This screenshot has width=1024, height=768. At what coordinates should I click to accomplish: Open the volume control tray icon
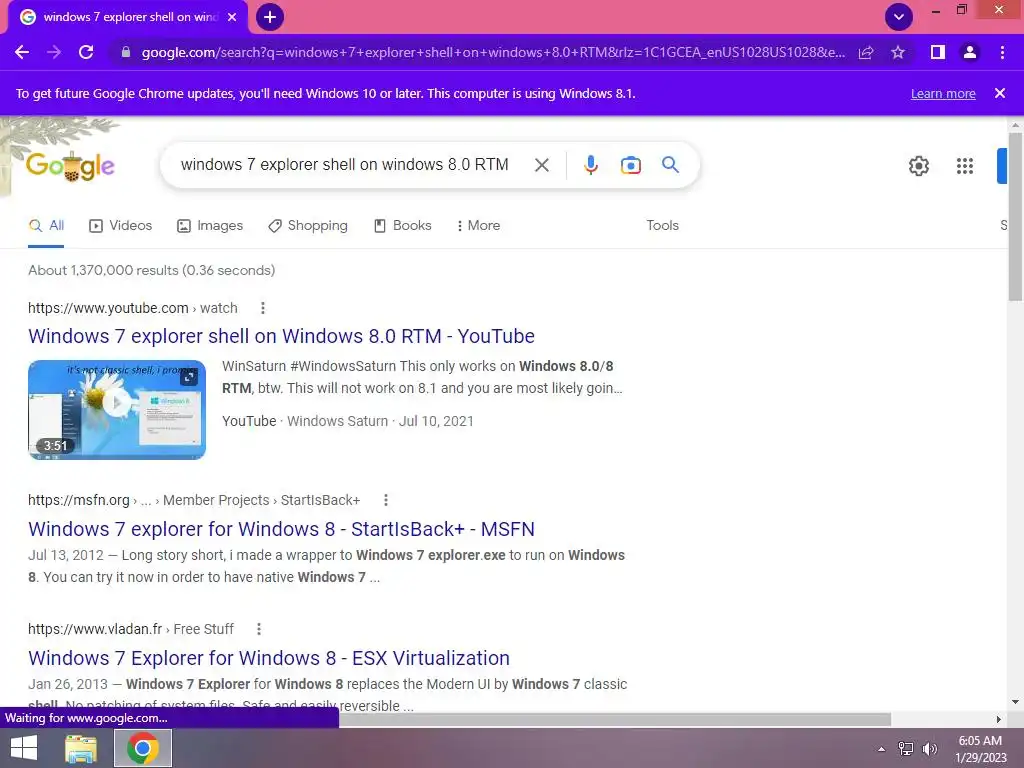(929, 749)
